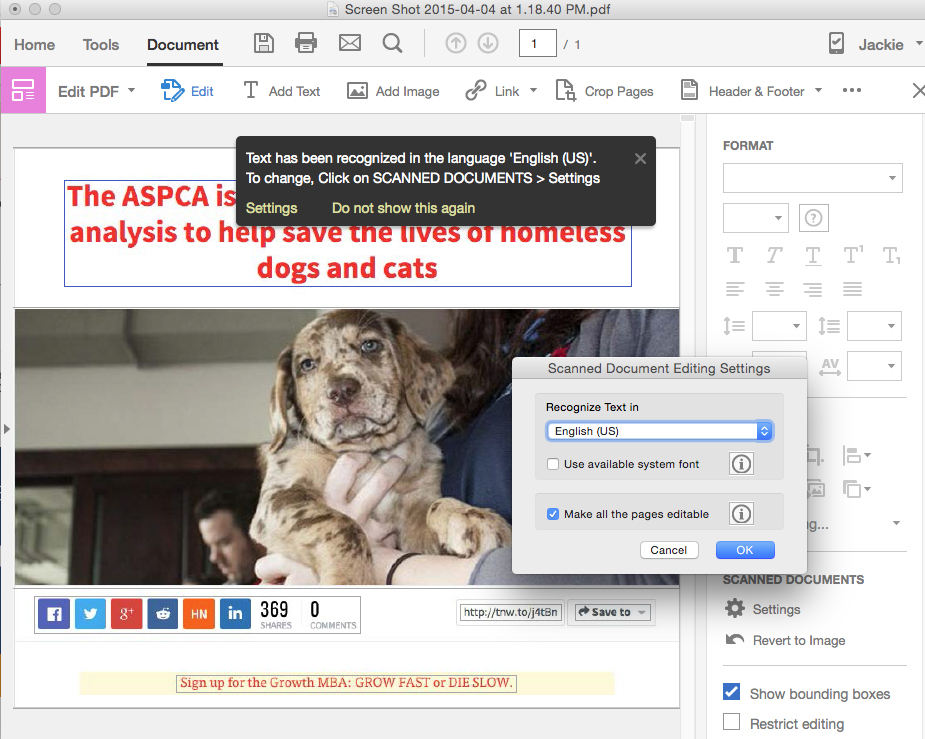925x739 pixels.
Task: Share page on Google Plus
Action: 126,613
